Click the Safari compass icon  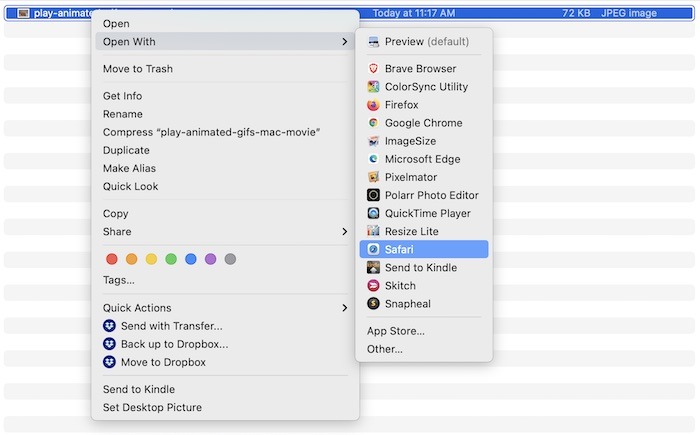click(373, 249)
